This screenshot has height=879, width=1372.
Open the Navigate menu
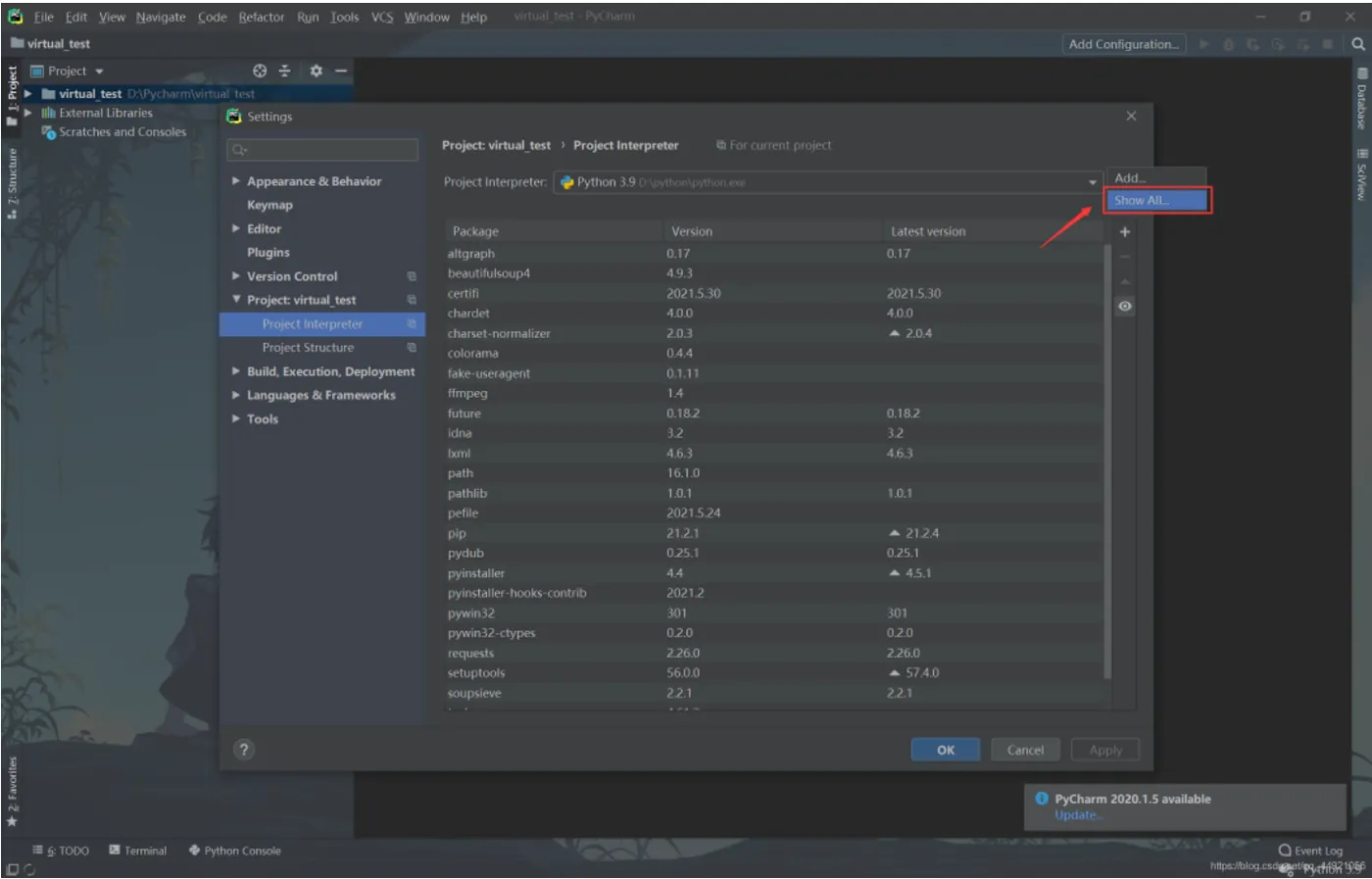point(161,17)
